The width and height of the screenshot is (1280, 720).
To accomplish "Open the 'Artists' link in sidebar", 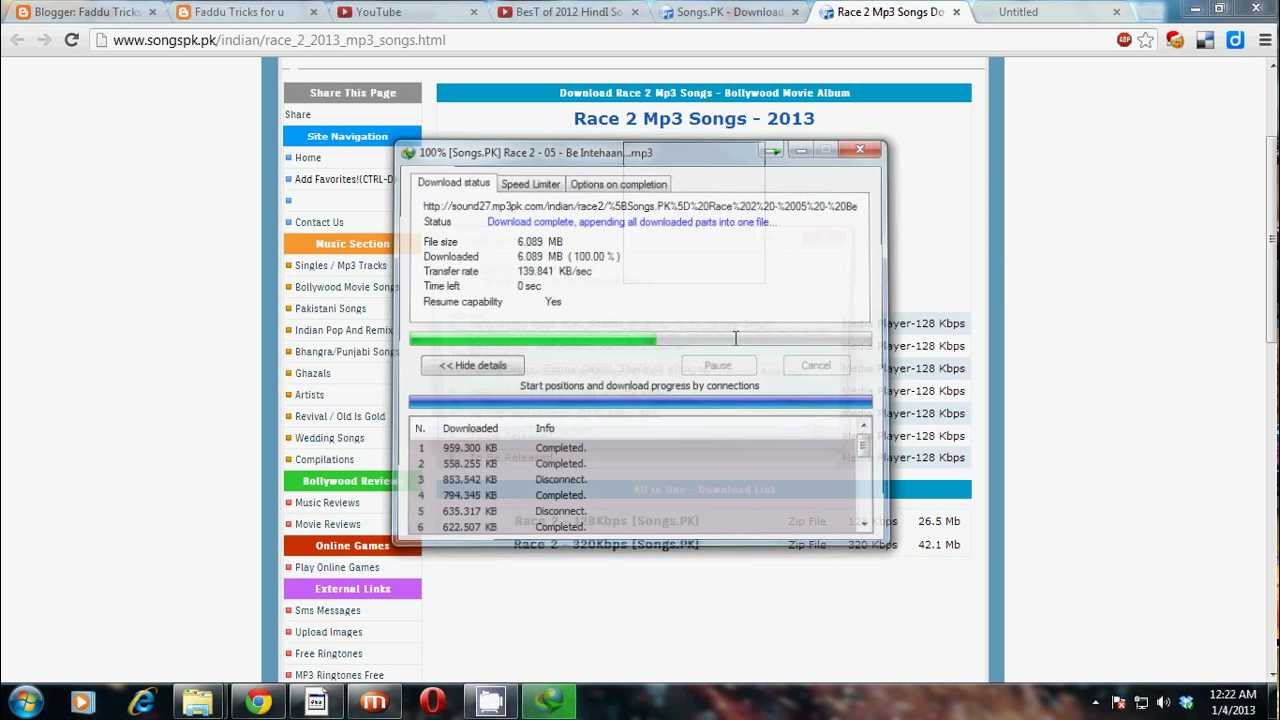I will [x=309, y=395].
